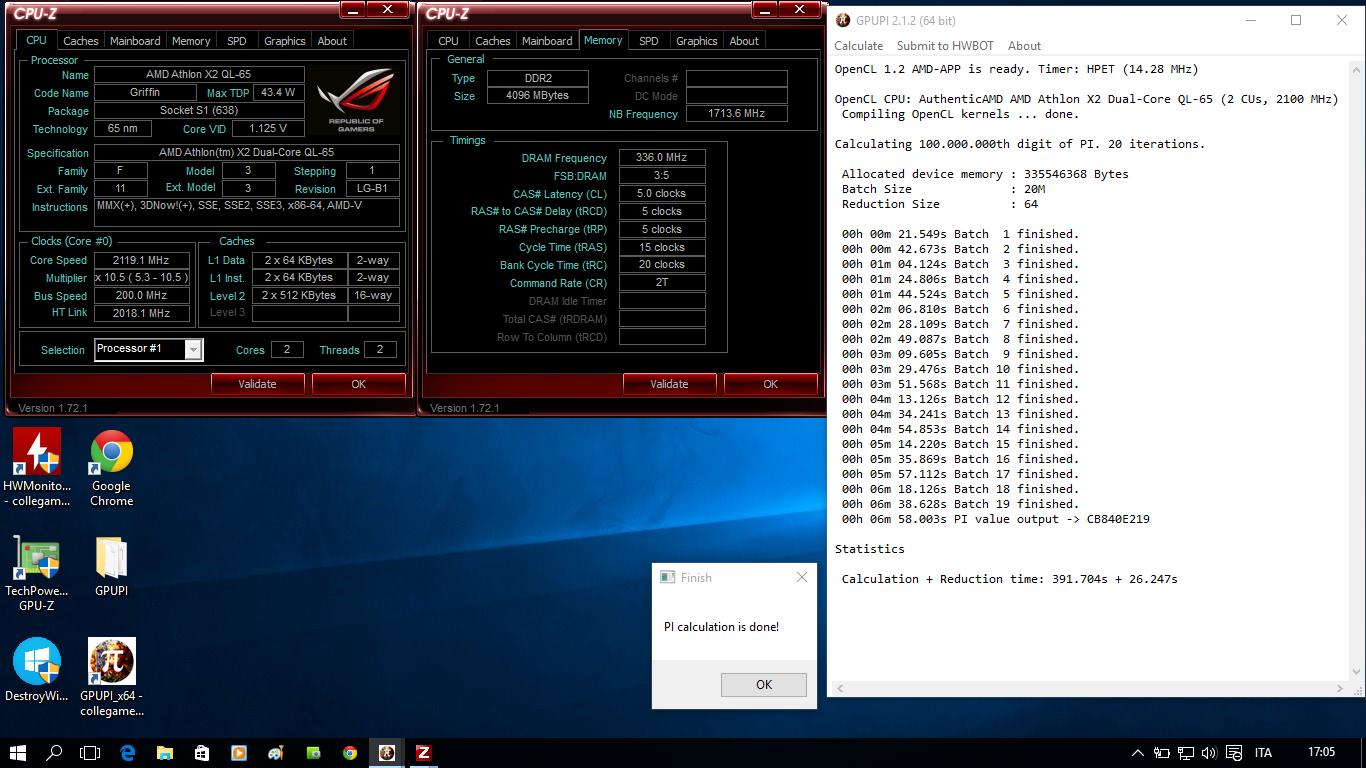
Task: Click 'Batch 10 finished' log line
Action: coord(960,369)
